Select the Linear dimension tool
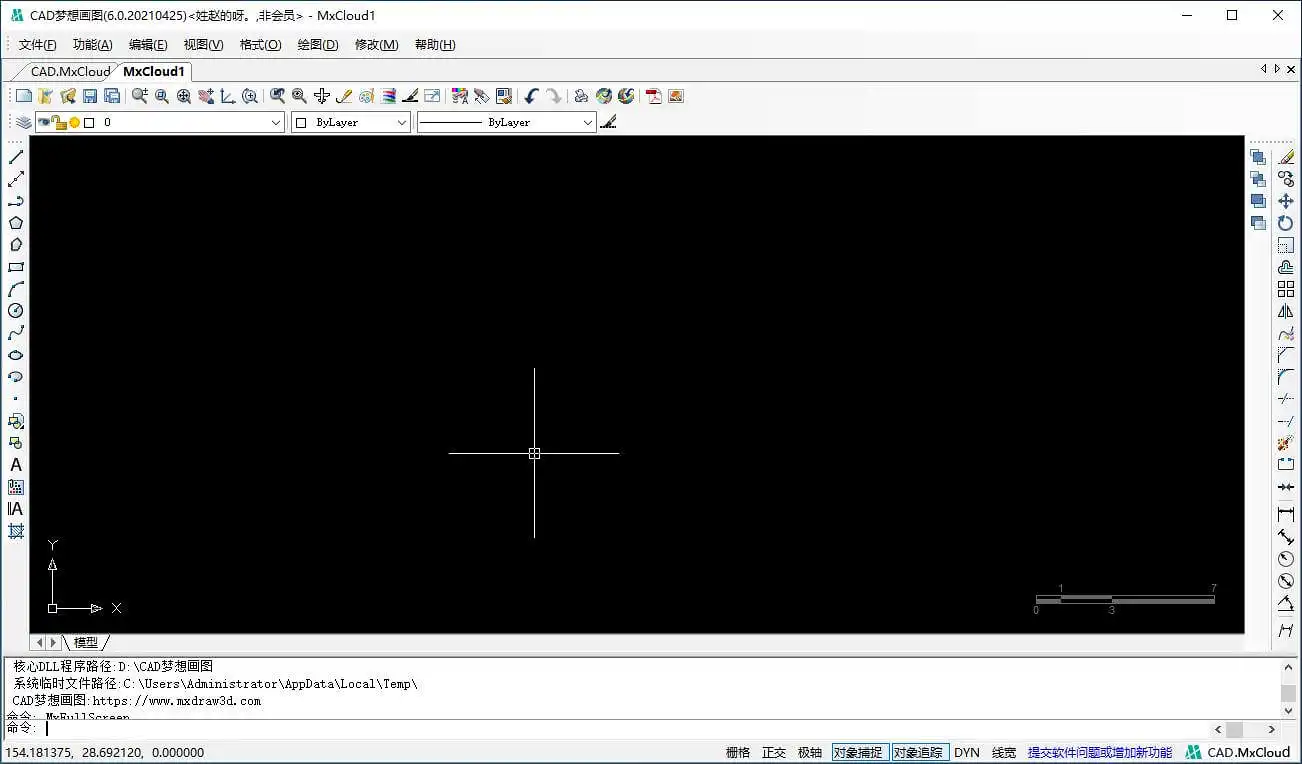This screenshot has width=1302, height=764. coord(1286,515)
